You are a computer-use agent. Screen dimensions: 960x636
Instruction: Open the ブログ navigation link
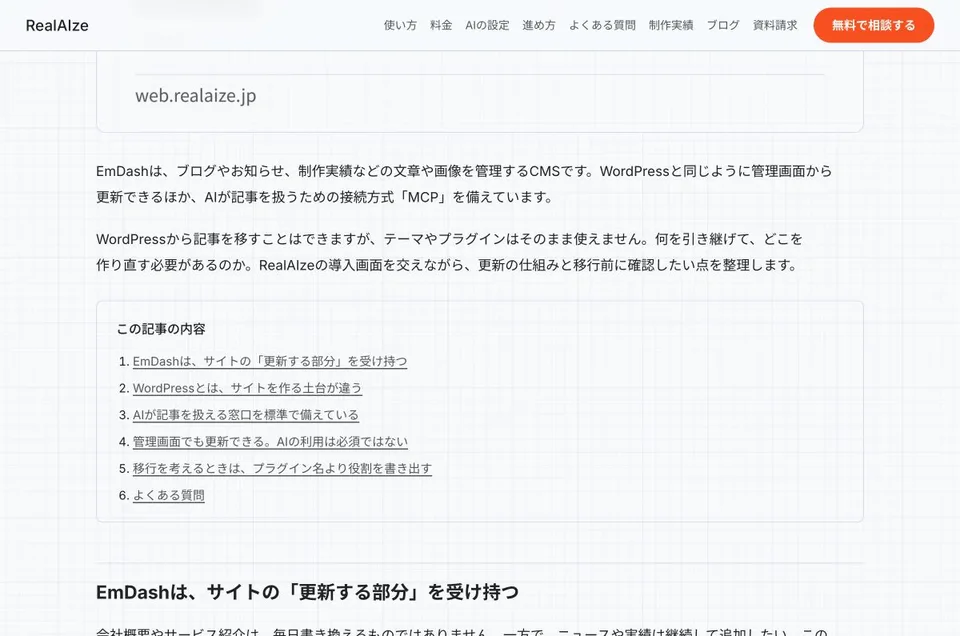click(x=723, y=25)
